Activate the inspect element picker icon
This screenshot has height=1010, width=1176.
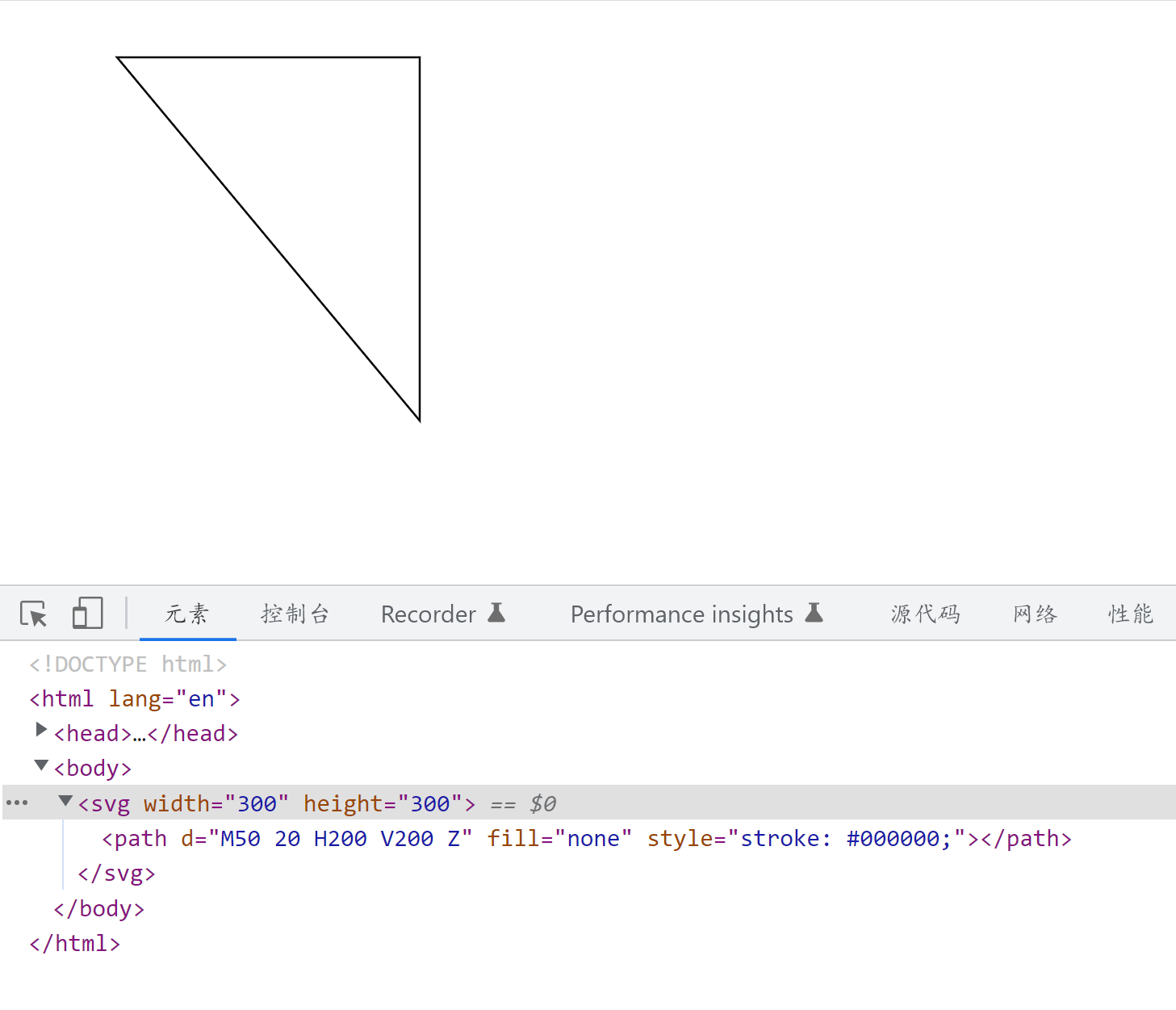click(x=34, y=614)
